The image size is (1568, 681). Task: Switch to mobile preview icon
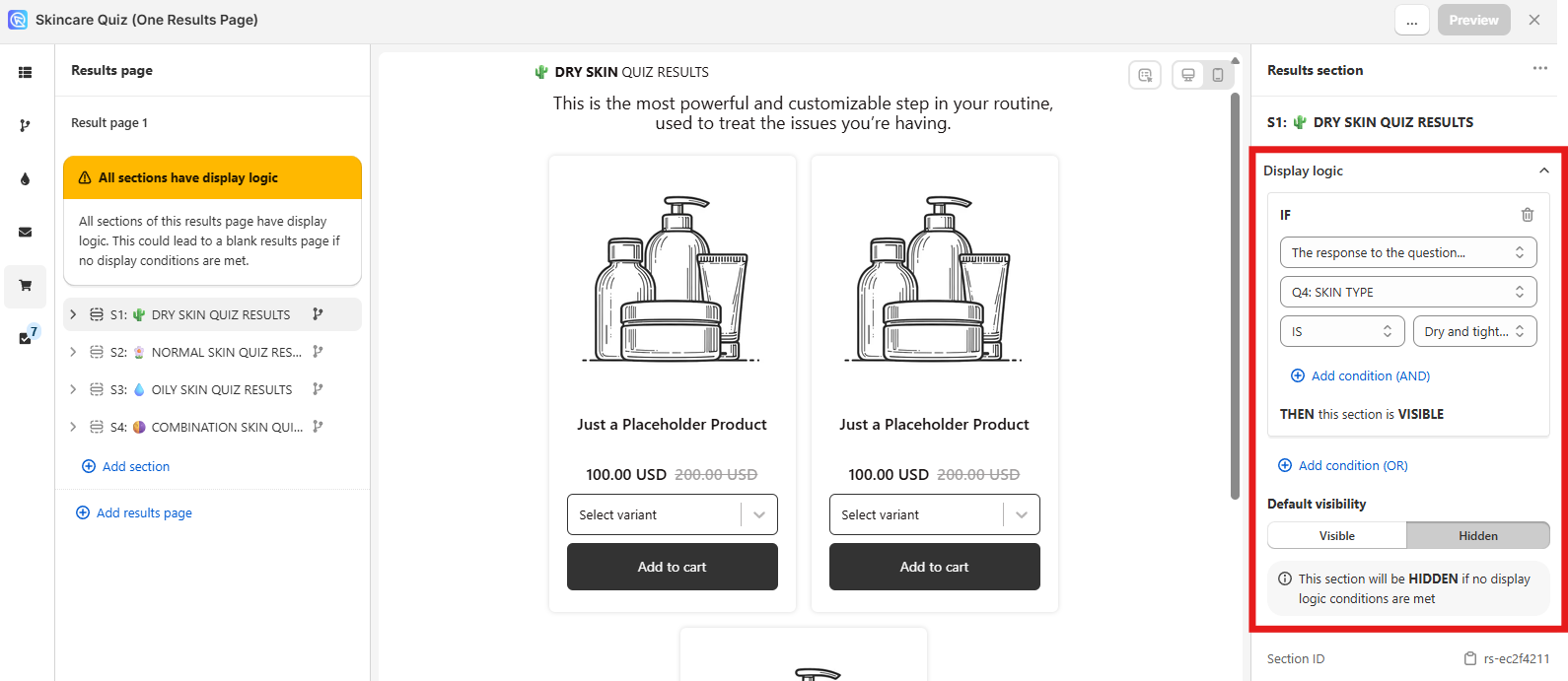pyautogui.click(x=1218, y=75)
